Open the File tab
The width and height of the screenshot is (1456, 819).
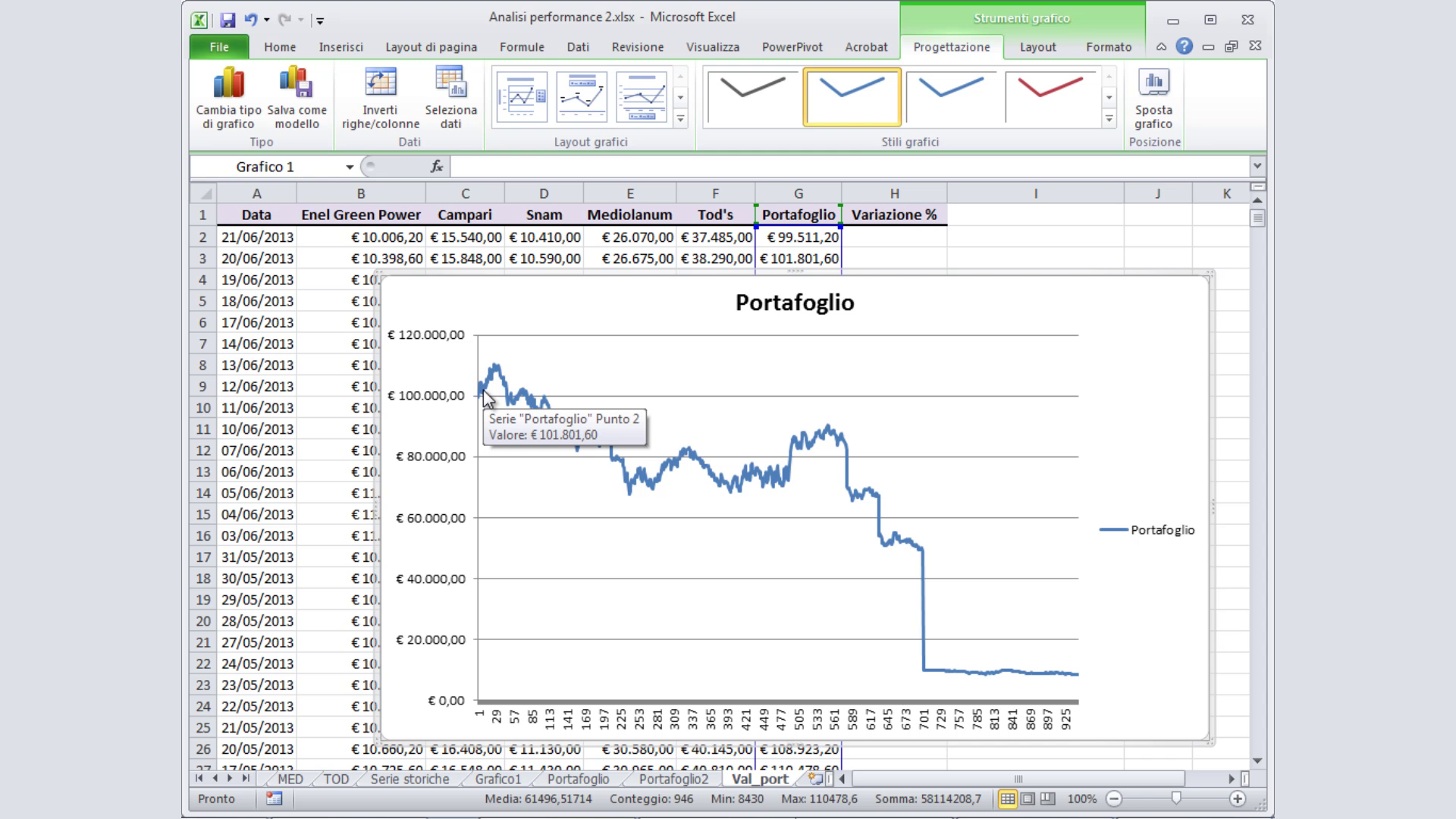pyautogui.click(x=219, y=47)
